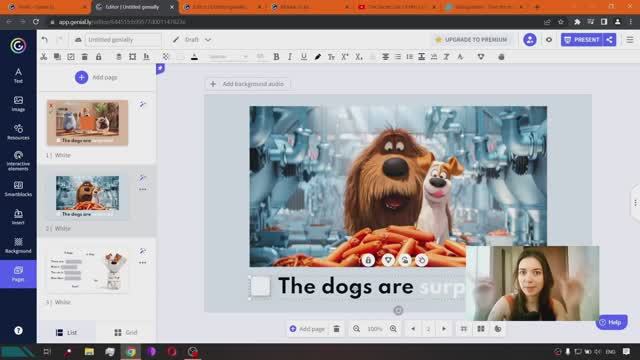Image resolution: width=640 pixels, height=360 pixels.
Task: Click the copy icon in toolbar
Action: click(x=57, y=57)
